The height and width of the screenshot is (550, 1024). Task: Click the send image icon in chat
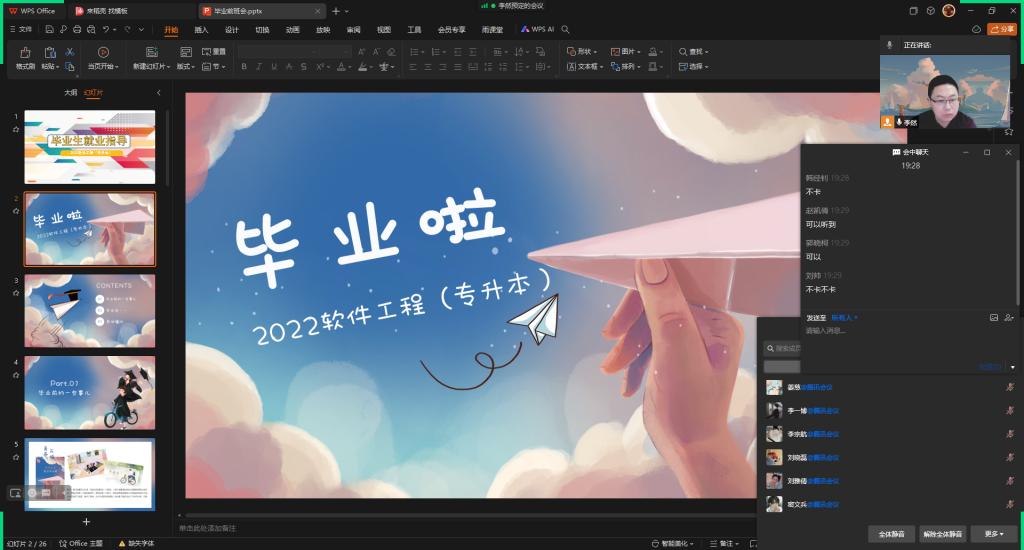click(993, 317)
